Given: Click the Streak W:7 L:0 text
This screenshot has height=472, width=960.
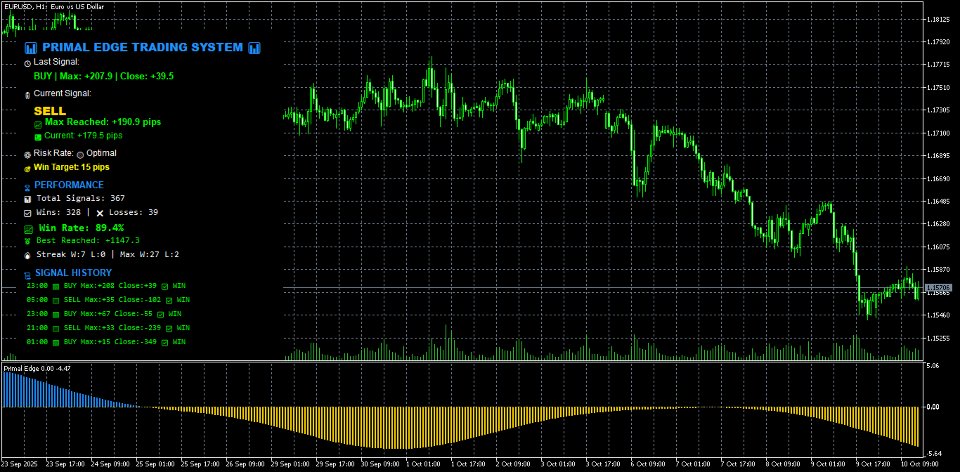Looking at the screenshot, I should [71, 254].
